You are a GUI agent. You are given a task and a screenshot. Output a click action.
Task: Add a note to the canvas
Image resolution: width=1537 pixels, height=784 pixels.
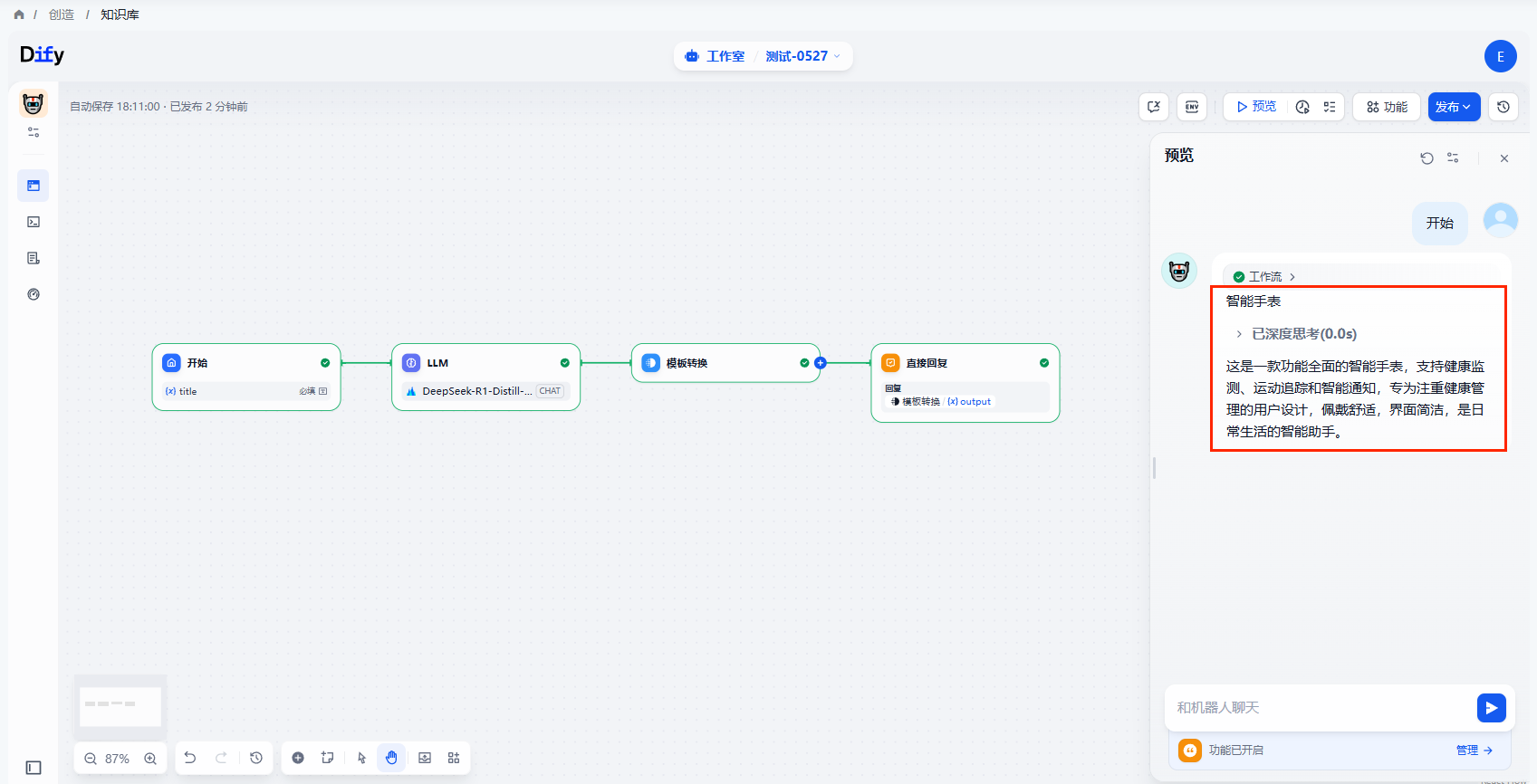tap(328, 758)
